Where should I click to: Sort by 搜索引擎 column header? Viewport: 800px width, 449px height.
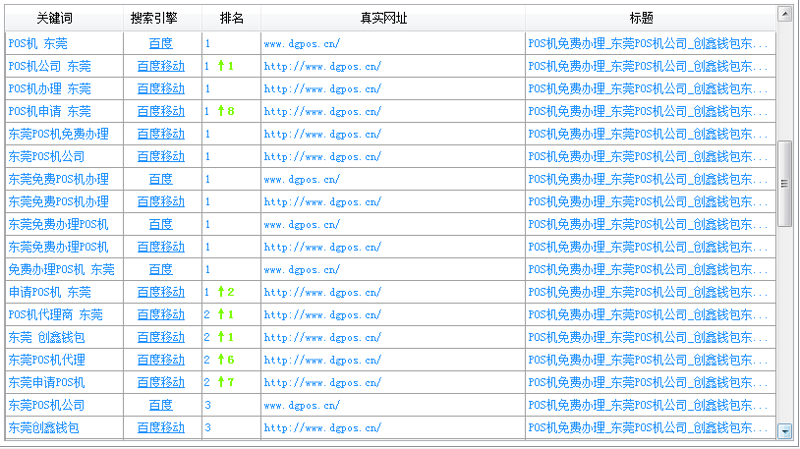pos(154,18)
